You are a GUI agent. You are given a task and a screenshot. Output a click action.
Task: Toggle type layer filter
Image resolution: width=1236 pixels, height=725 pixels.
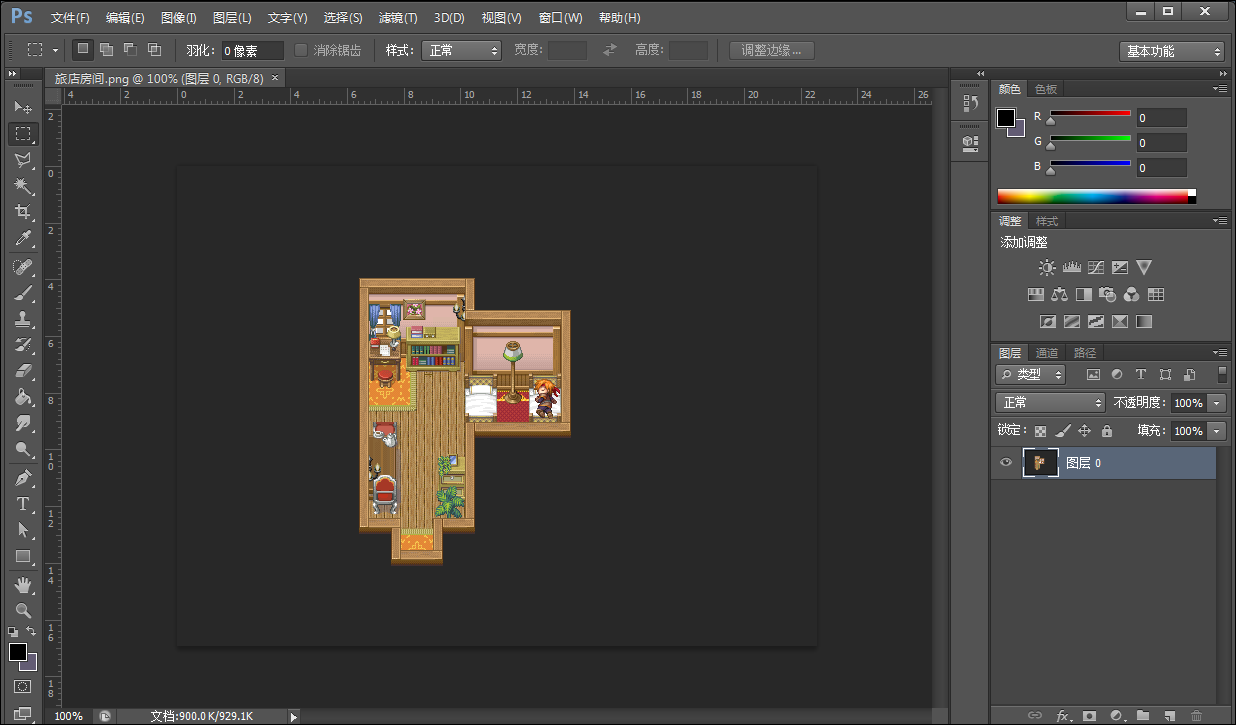(1141, 375)
